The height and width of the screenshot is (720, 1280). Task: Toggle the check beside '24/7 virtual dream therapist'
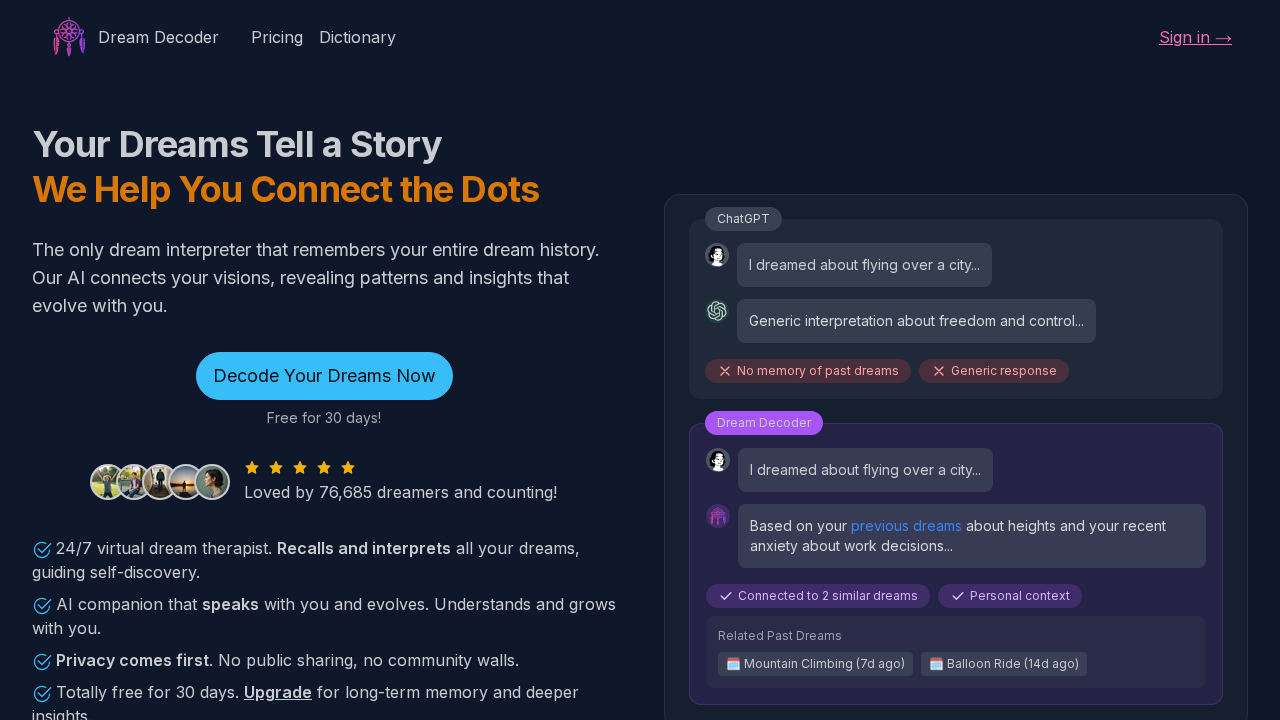click(x=41, y=549)
